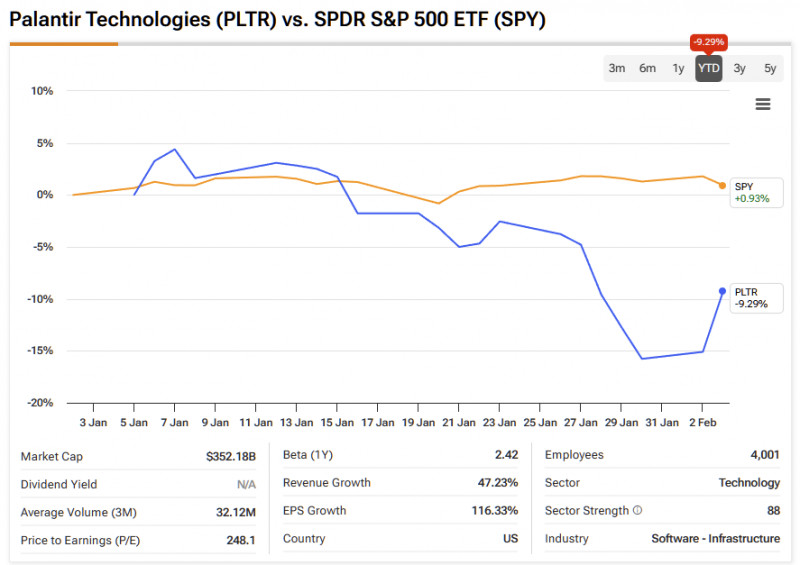Switch to the 6m time range
Image resolution: width=800 pixels, height=565 pixels.
click(x=647, y=68)
